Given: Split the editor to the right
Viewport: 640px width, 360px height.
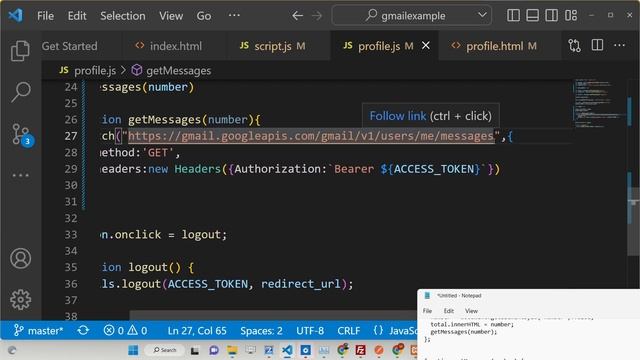Looking at the screenshot, I should point(597,45).
